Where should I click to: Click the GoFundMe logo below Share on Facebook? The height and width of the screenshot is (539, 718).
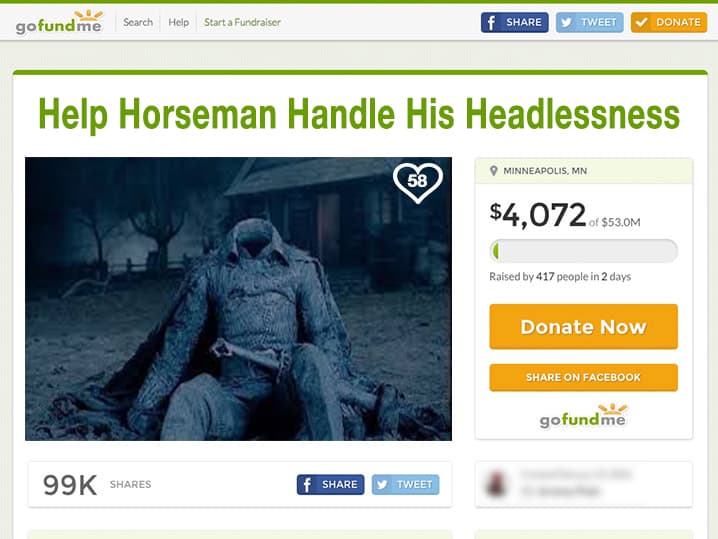point(583,415)
